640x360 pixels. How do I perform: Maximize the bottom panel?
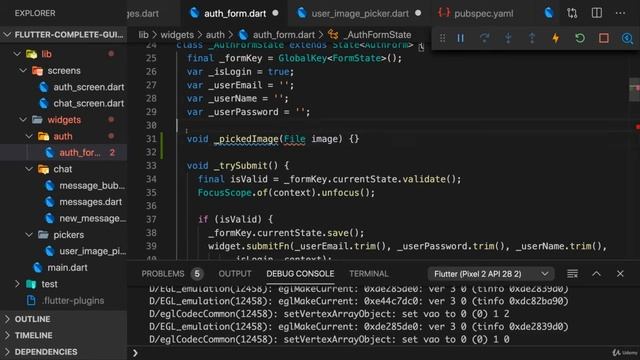[x=596, y=273]
